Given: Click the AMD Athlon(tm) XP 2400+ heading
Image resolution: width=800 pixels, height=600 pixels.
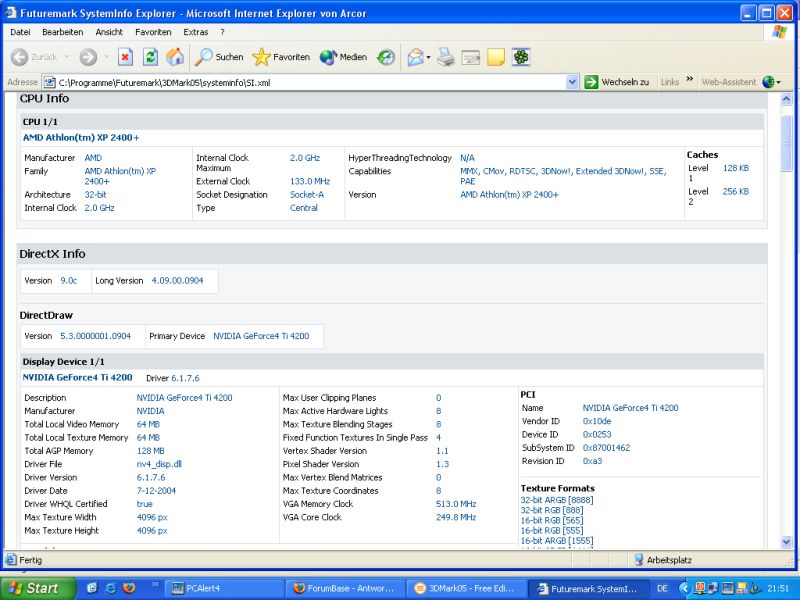Looking at the screenshot, I should pyautogui.click(x=81, y=137).
